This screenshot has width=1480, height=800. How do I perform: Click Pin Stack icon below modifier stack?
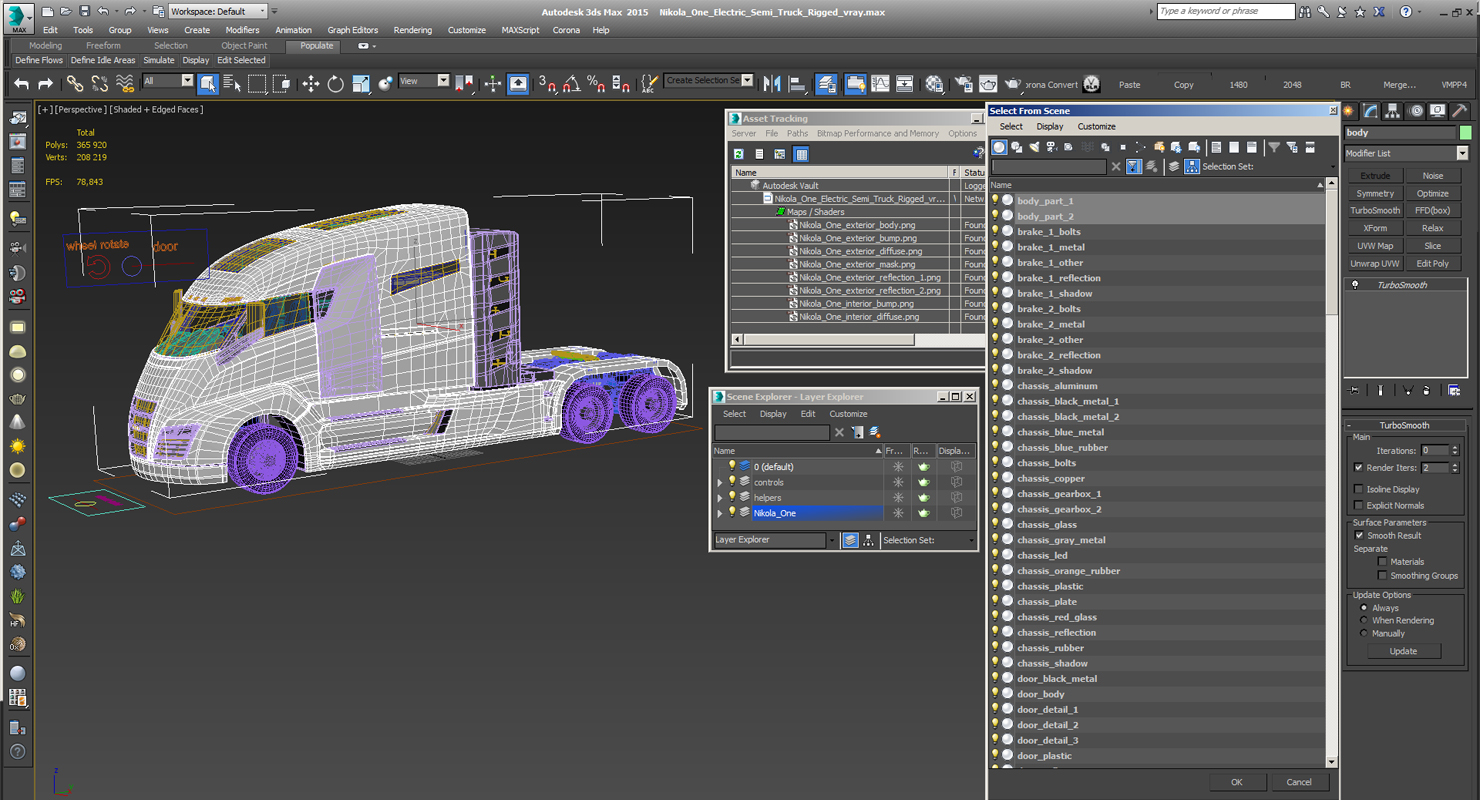pos(1354,390)
